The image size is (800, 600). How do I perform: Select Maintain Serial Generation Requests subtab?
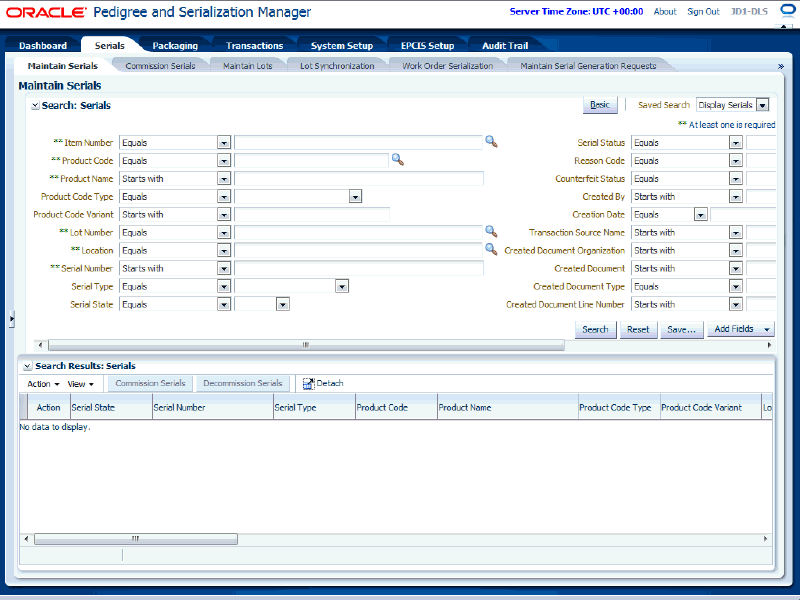[x=588, y=66]
